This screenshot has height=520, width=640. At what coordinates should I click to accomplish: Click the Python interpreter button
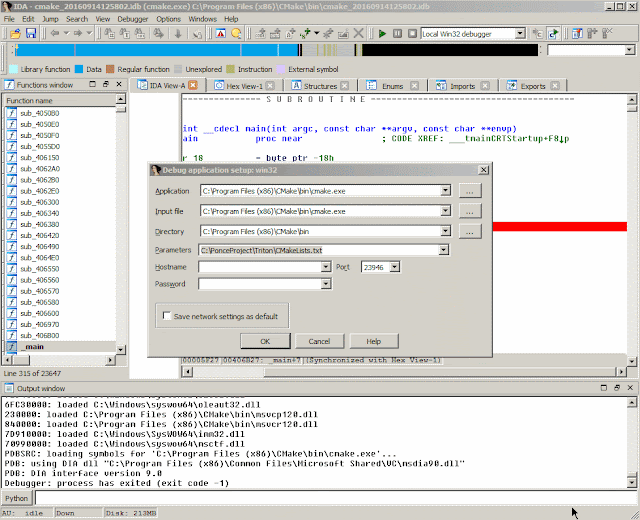click(x=16, y=498)
